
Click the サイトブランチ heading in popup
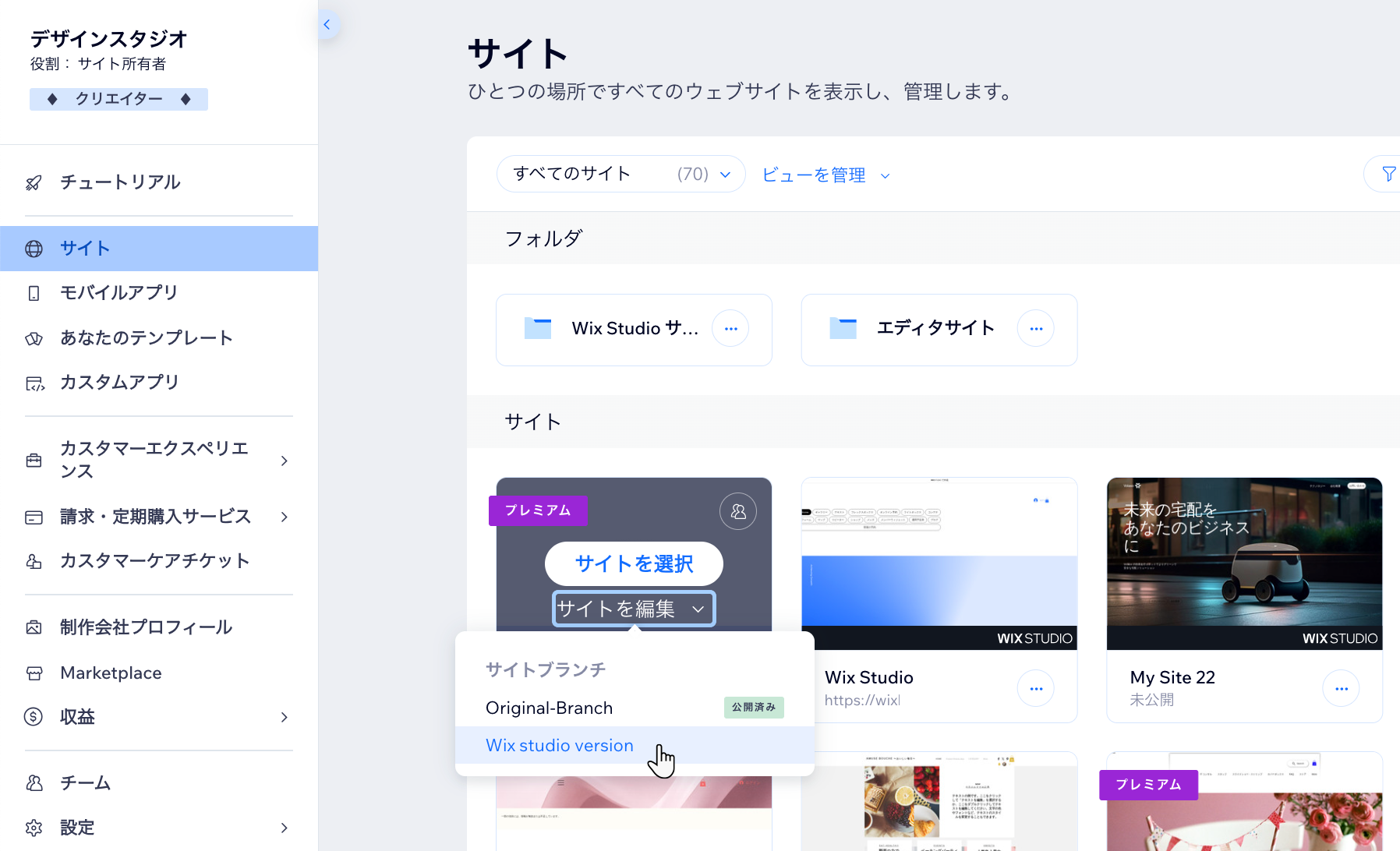pyautogui.click(x=546, y=670)
